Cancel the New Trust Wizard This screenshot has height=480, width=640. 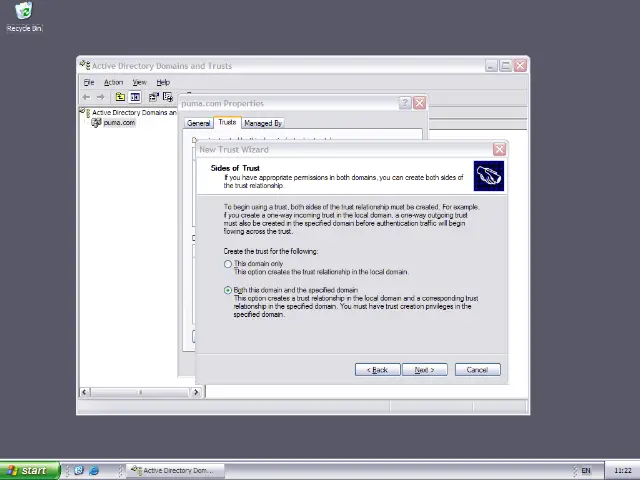tap(478, 370)
